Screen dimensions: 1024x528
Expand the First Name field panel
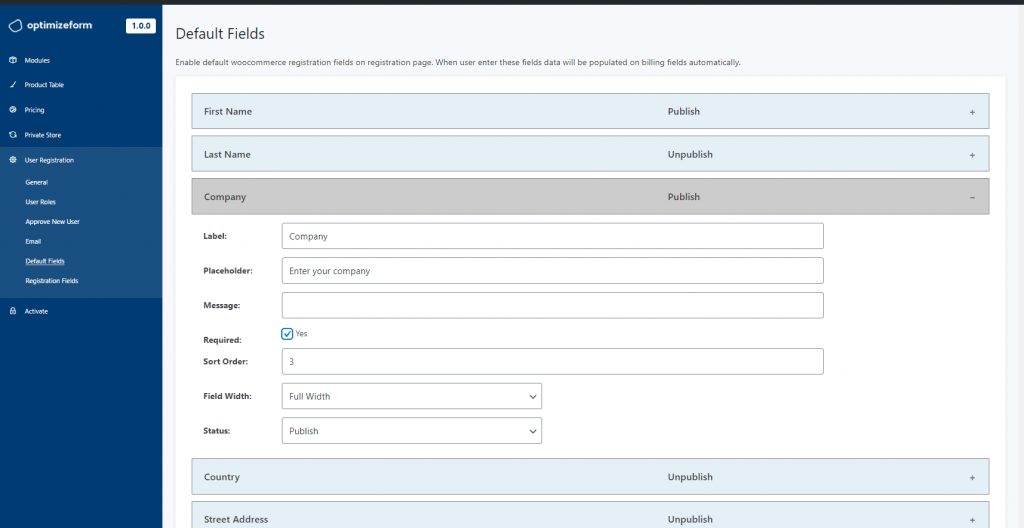coord(590,111)
